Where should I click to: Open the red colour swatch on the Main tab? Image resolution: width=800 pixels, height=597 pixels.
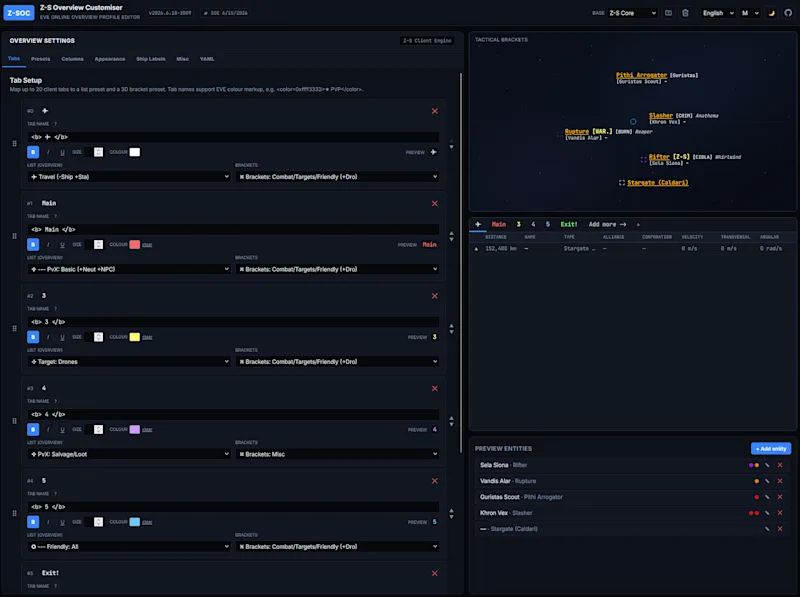134,244
